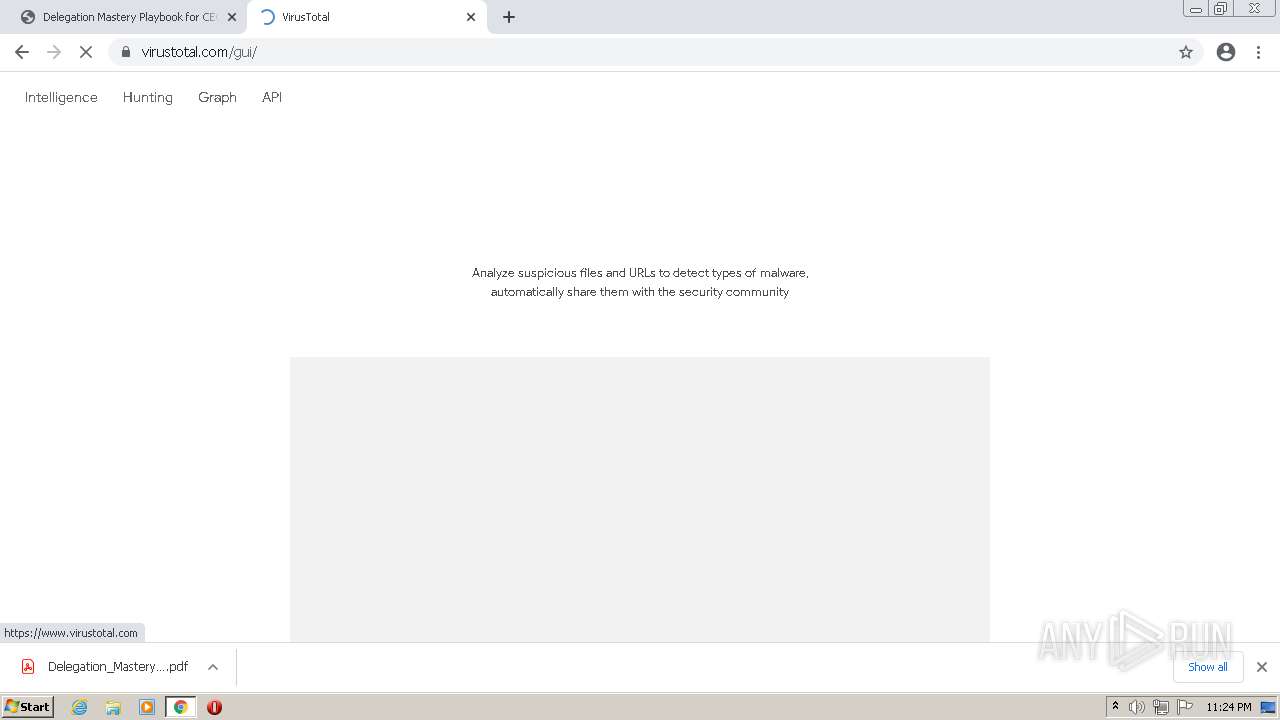Viewport: 1280px width, 720px height.
Task: Open Chrome's three-dot options menu
Action: click(x=1258, y=52)
